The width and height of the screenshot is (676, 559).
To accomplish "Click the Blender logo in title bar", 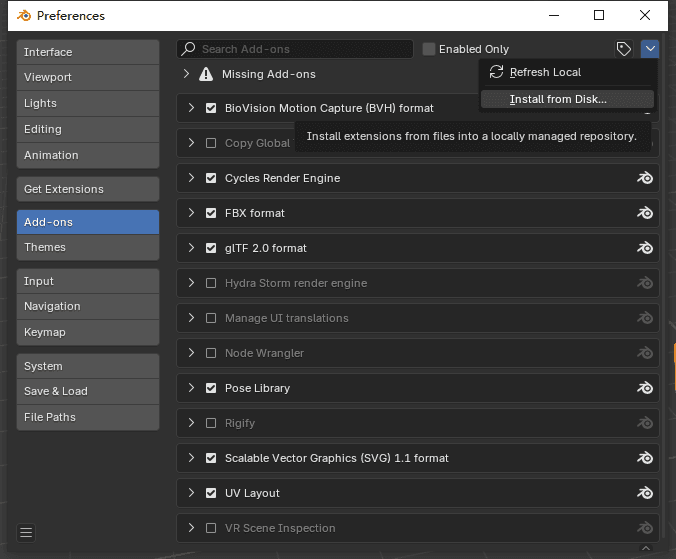I will coord(24,16).
